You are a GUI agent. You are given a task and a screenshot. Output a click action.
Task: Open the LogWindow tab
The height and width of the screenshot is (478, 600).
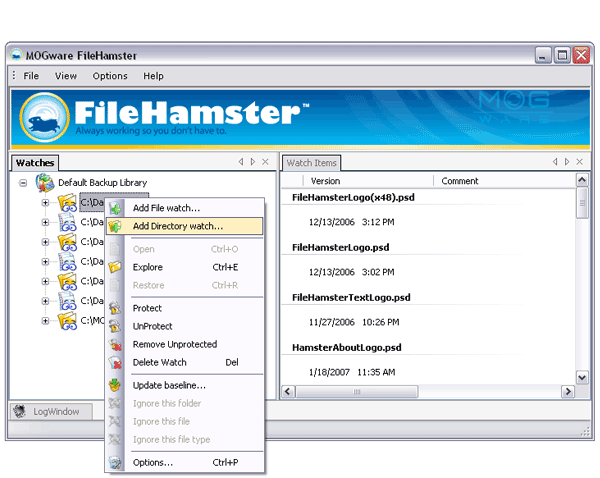tap(51, 411)
